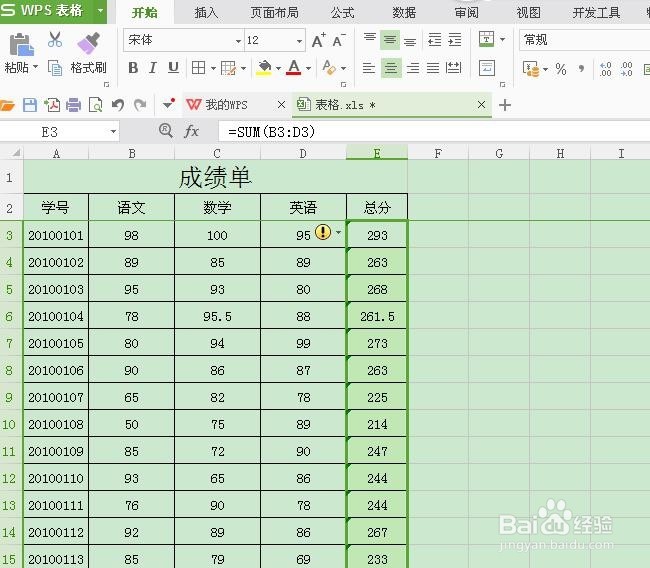Toggle center horizontal alignment

391,68
